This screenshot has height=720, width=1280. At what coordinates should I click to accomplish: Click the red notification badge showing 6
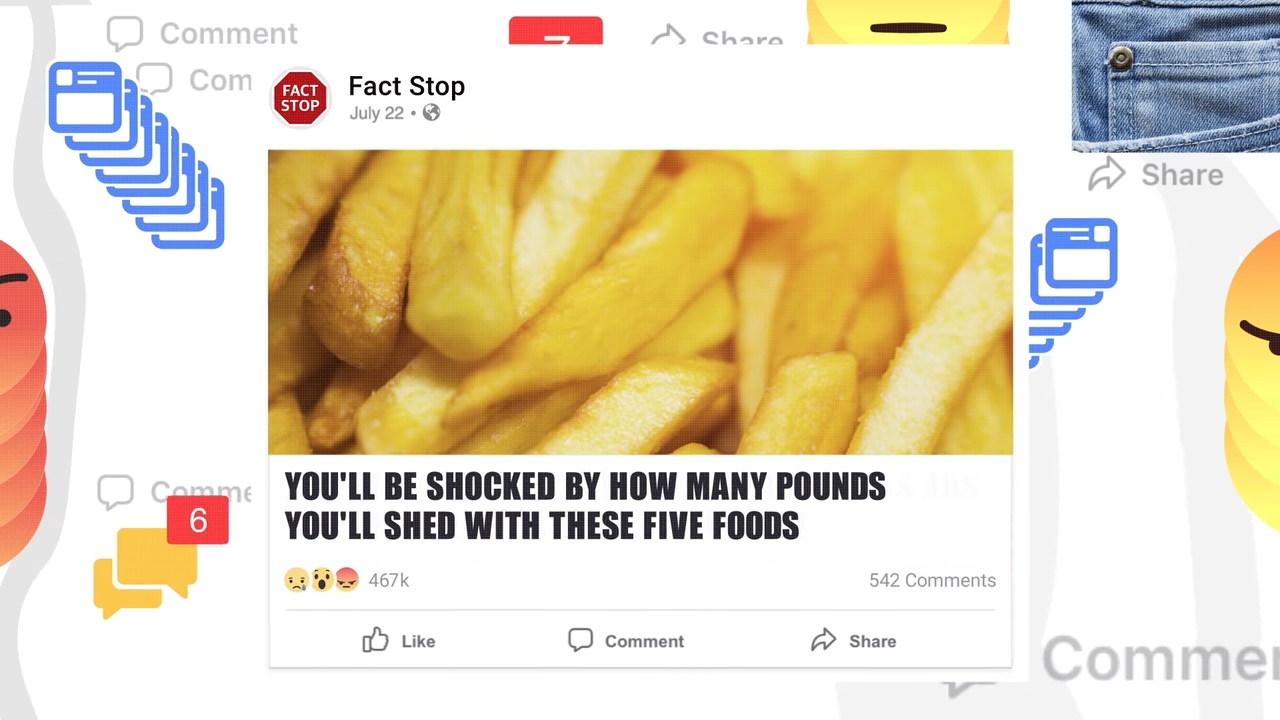click(198, 520)
